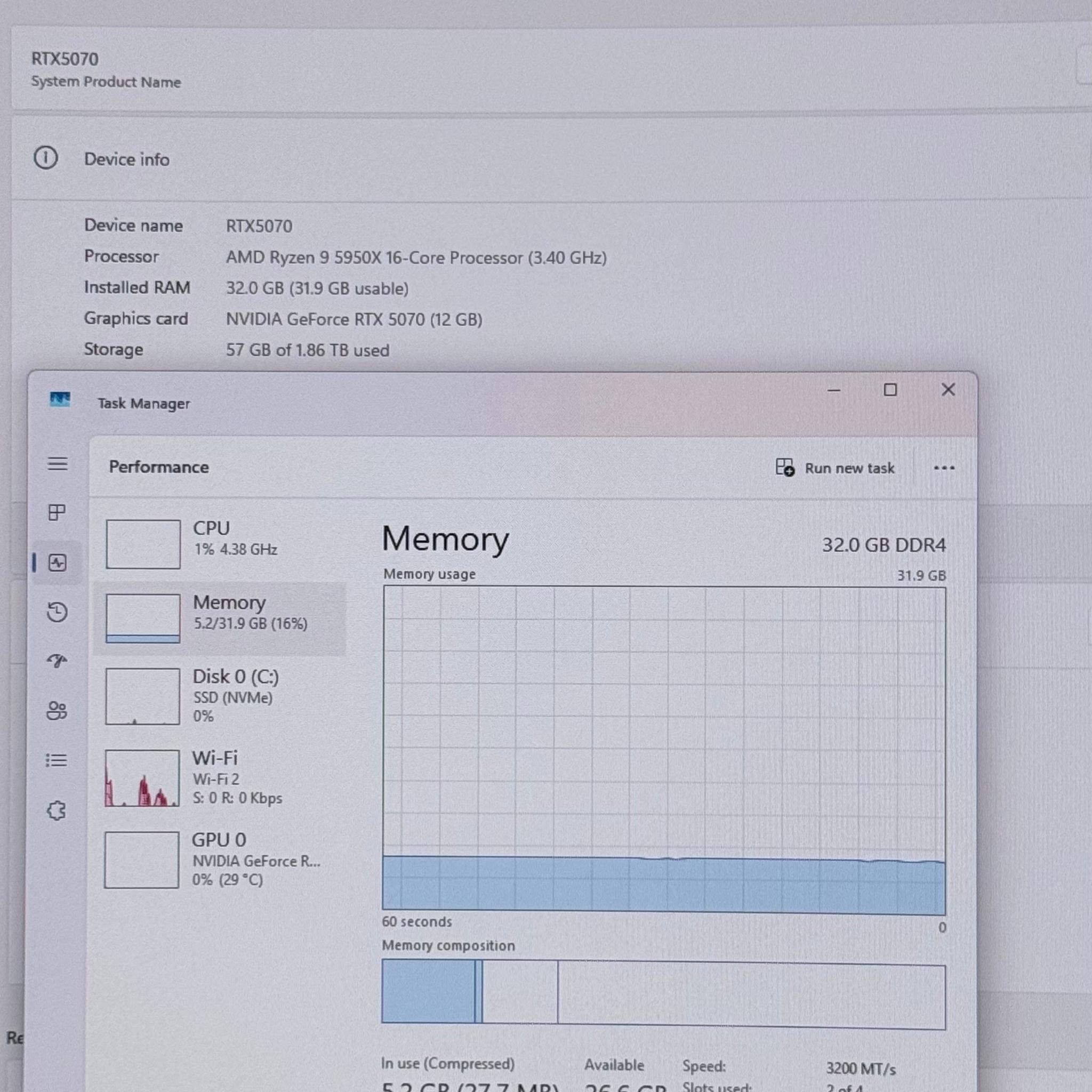Click the Storage value 57 GB of 1.86 TB used

(x=308, y=350)
